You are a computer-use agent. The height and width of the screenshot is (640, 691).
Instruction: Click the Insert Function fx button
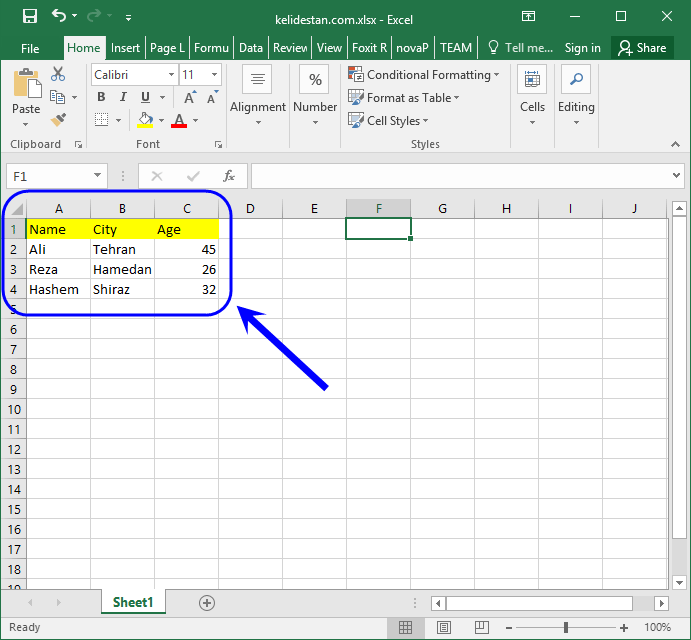[x=229, y=176]
